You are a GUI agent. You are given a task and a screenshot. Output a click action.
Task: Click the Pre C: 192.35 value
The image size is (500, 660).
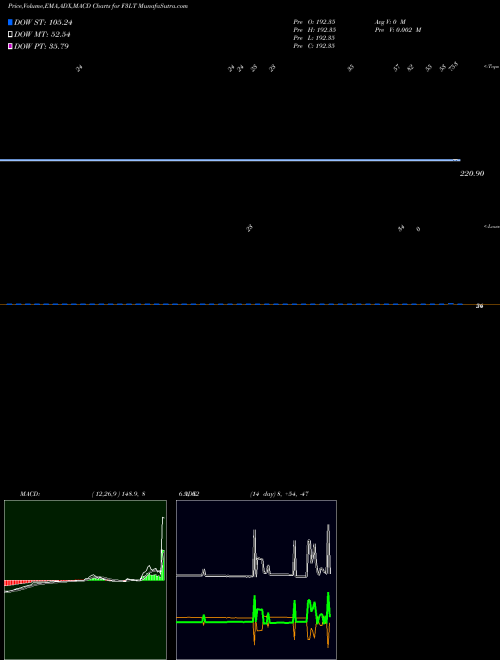(314, 46)
